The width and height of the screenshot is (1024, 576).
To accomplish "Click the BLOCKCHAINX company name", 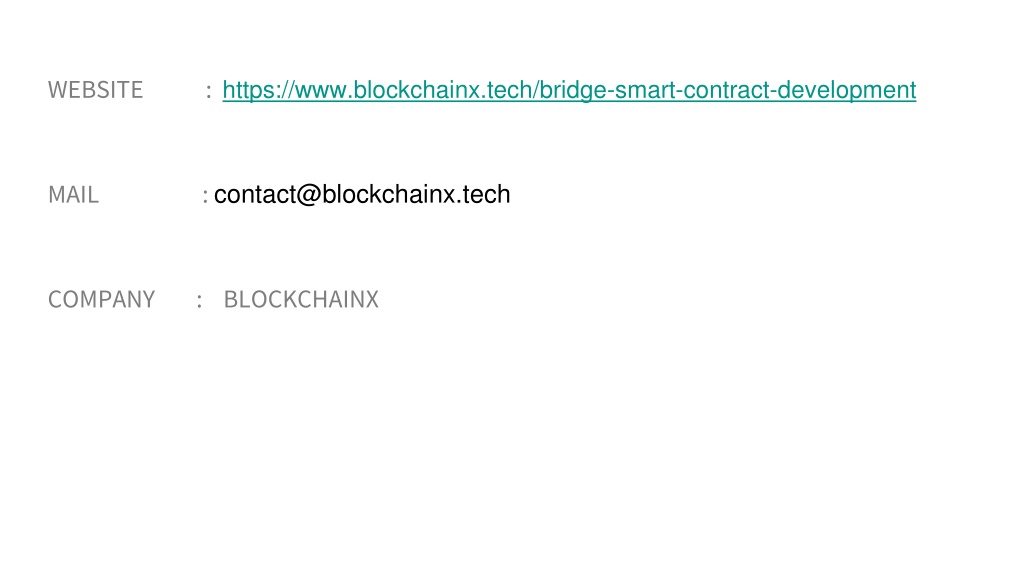I will 301,299.
